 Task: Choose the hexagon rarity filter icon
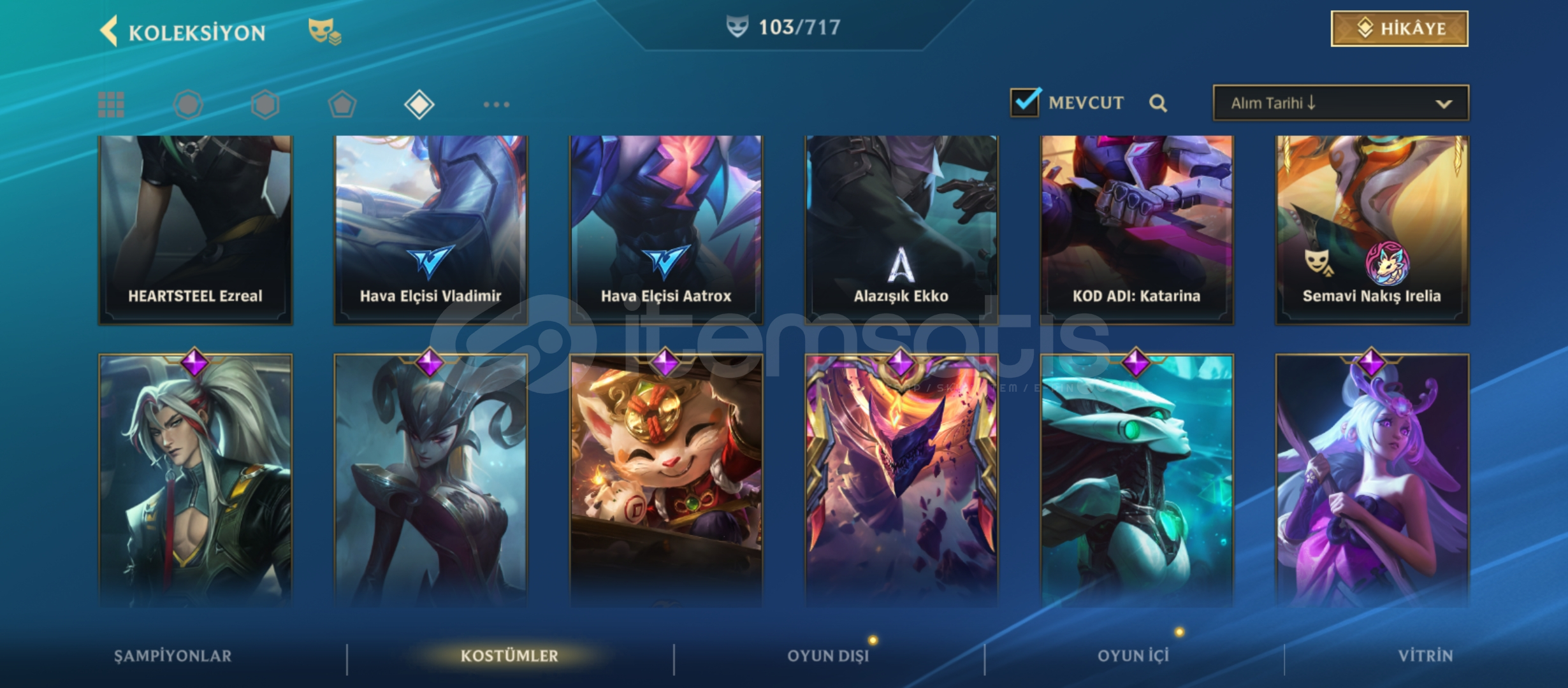265,104
